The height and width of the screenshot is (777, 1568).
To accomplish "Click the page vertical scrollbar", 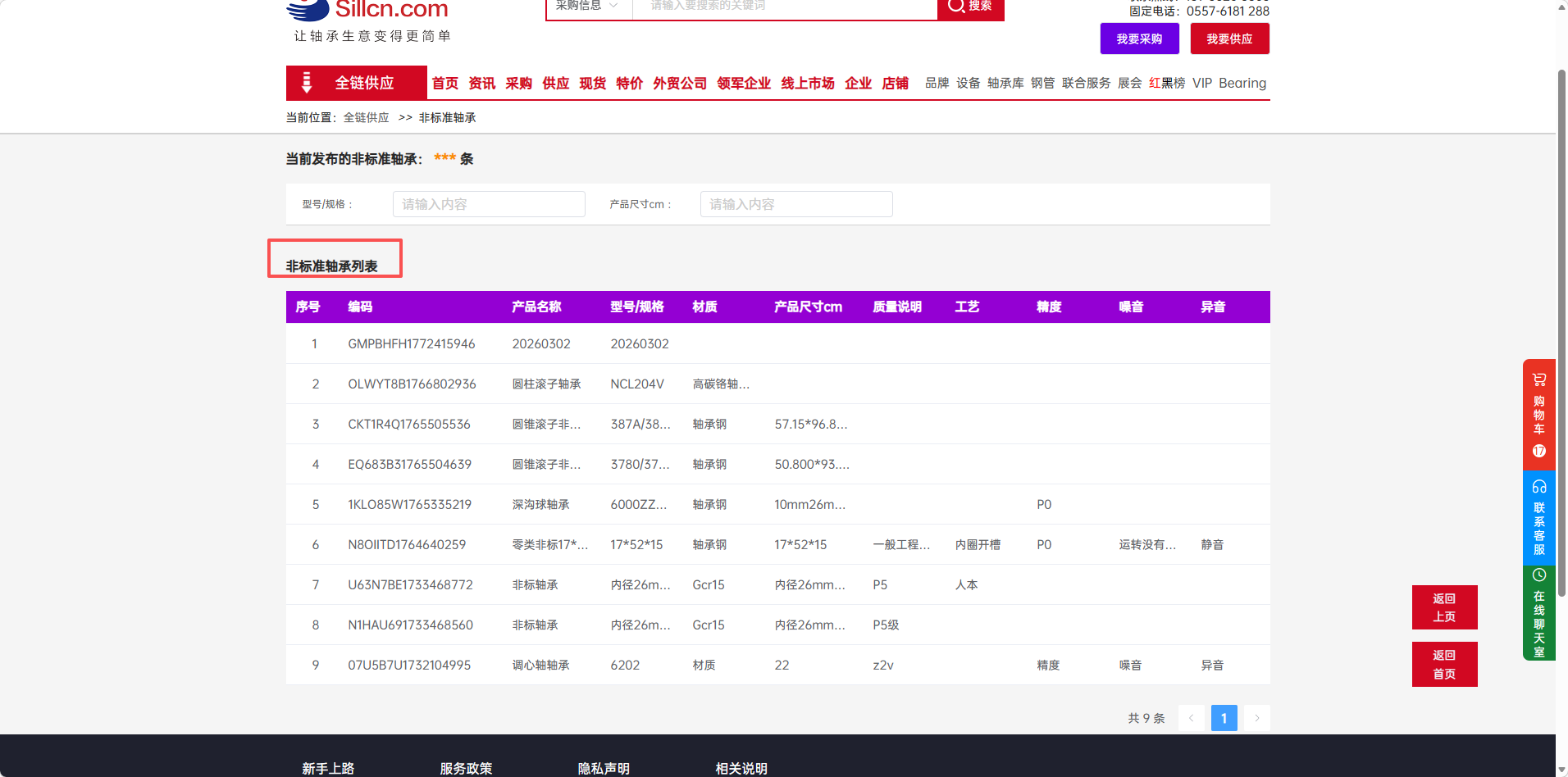I will pos(1561,328).
